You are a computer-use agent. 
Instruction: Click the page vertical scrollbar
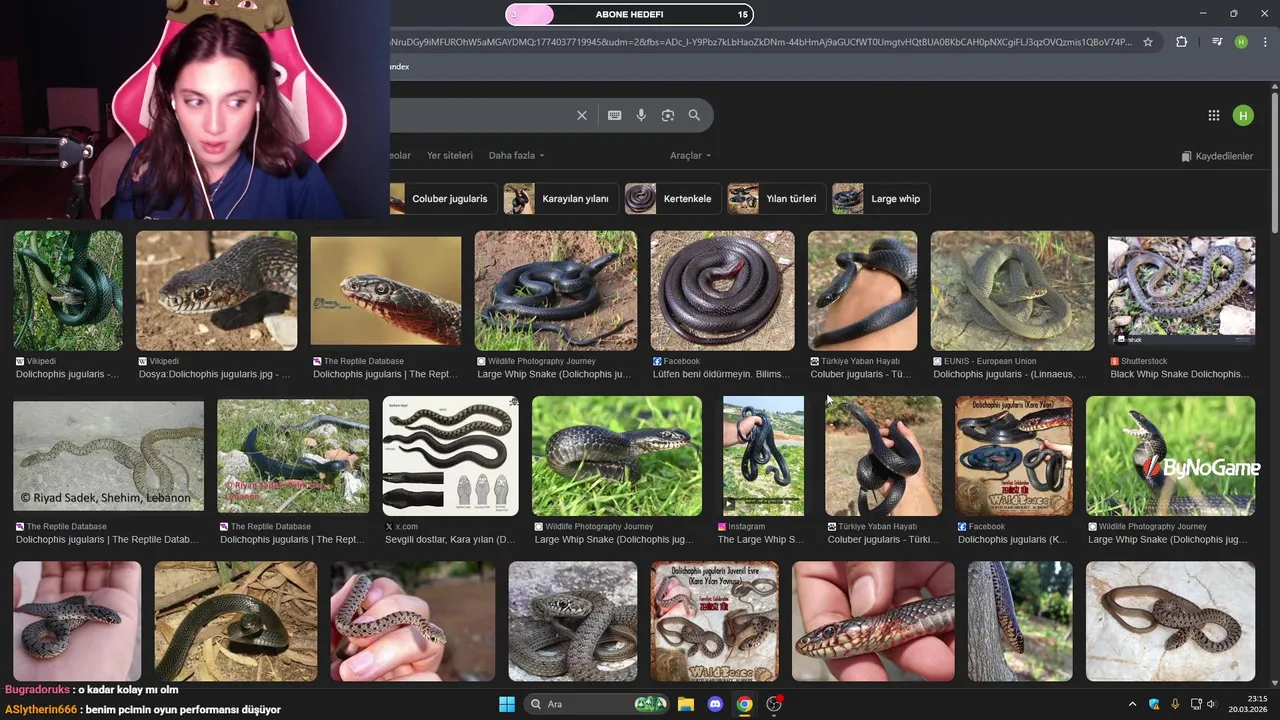1274,164
